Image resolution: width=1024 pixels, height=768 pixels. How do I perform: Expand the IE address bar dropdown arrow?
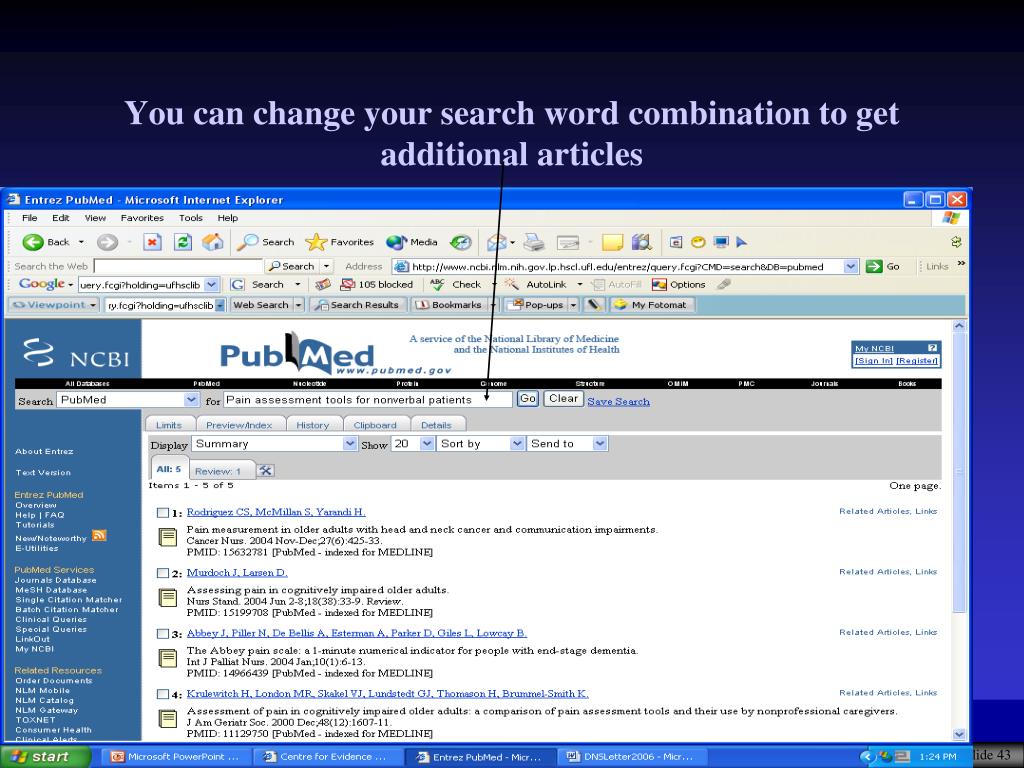pyautogui.click(x=850, y=266)
